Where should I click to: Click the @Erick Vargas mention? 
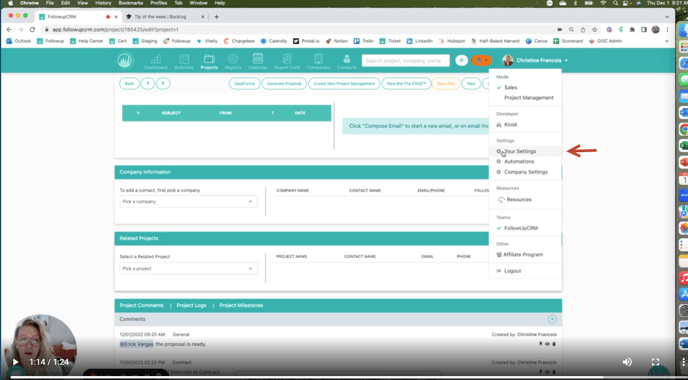click(136, 344)
